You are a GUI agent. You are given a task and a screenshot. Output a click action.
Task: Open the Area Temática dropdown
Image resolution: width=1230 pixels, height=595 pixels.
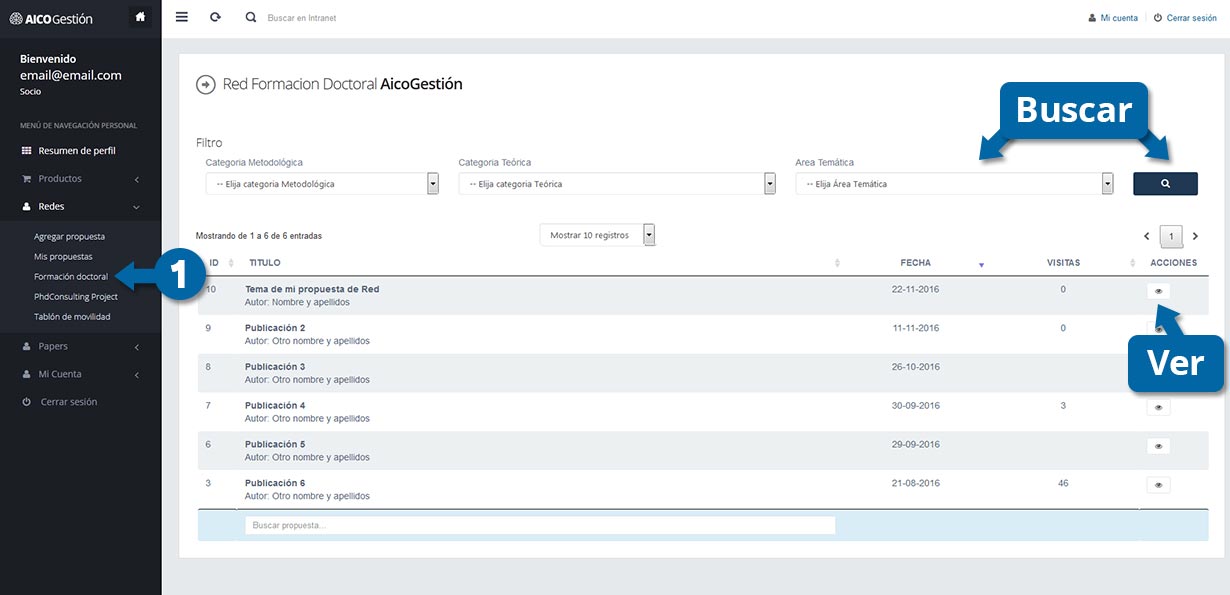955,184
